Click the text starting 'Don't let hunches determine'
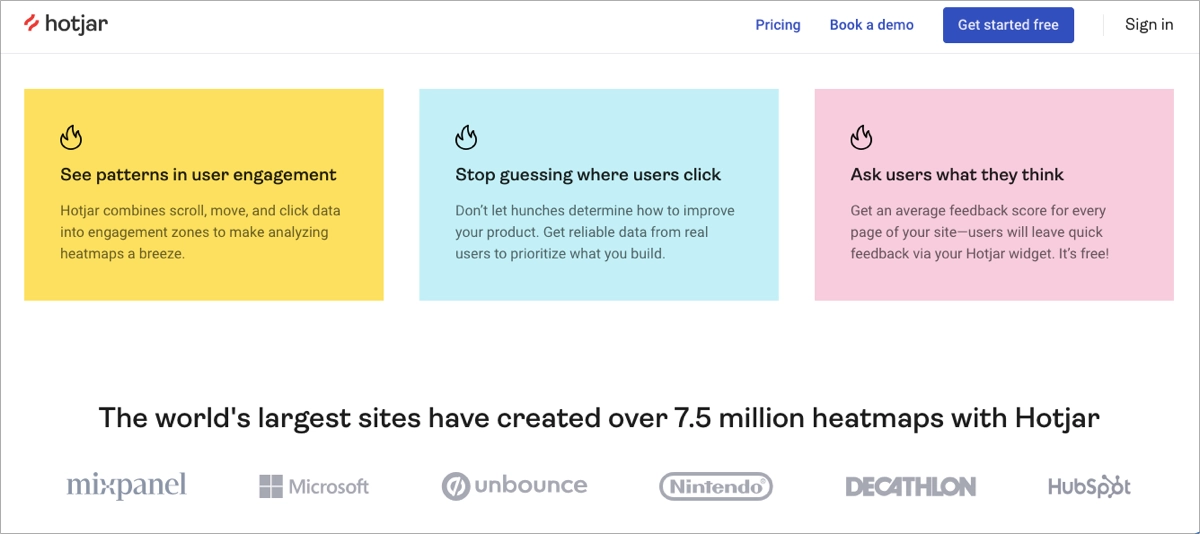The image size is (1200, 534). [595, 232]
